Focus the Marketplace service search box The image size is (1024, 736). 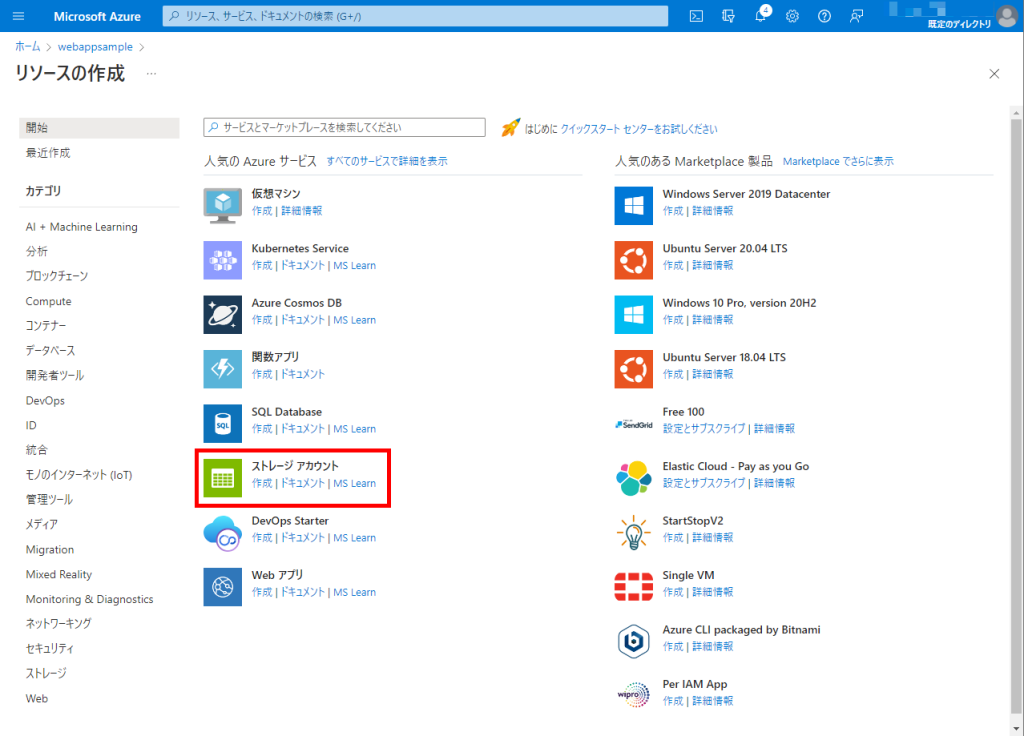(344, 127)
